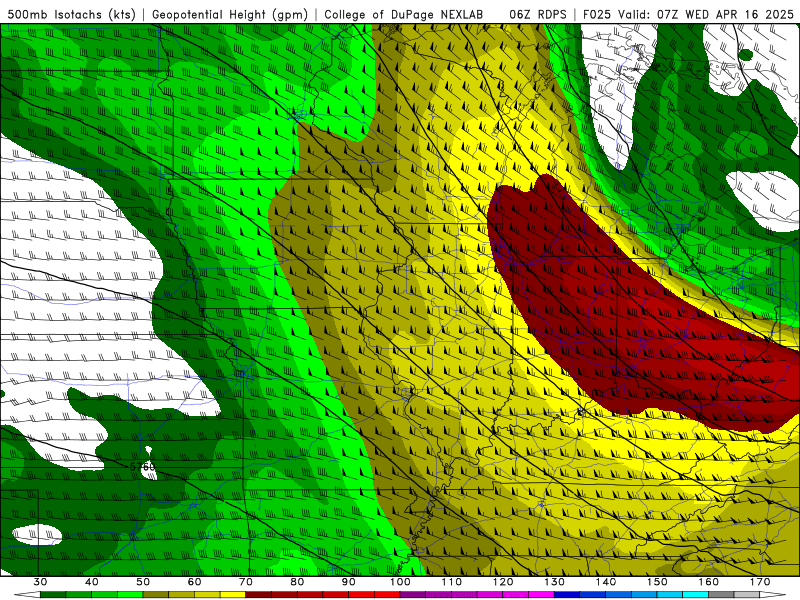Image resolution: width=800 pixels, height=600 pixels.
Task: Click the legend number 130
Action: pyautogui.click(x=555, y=582)
